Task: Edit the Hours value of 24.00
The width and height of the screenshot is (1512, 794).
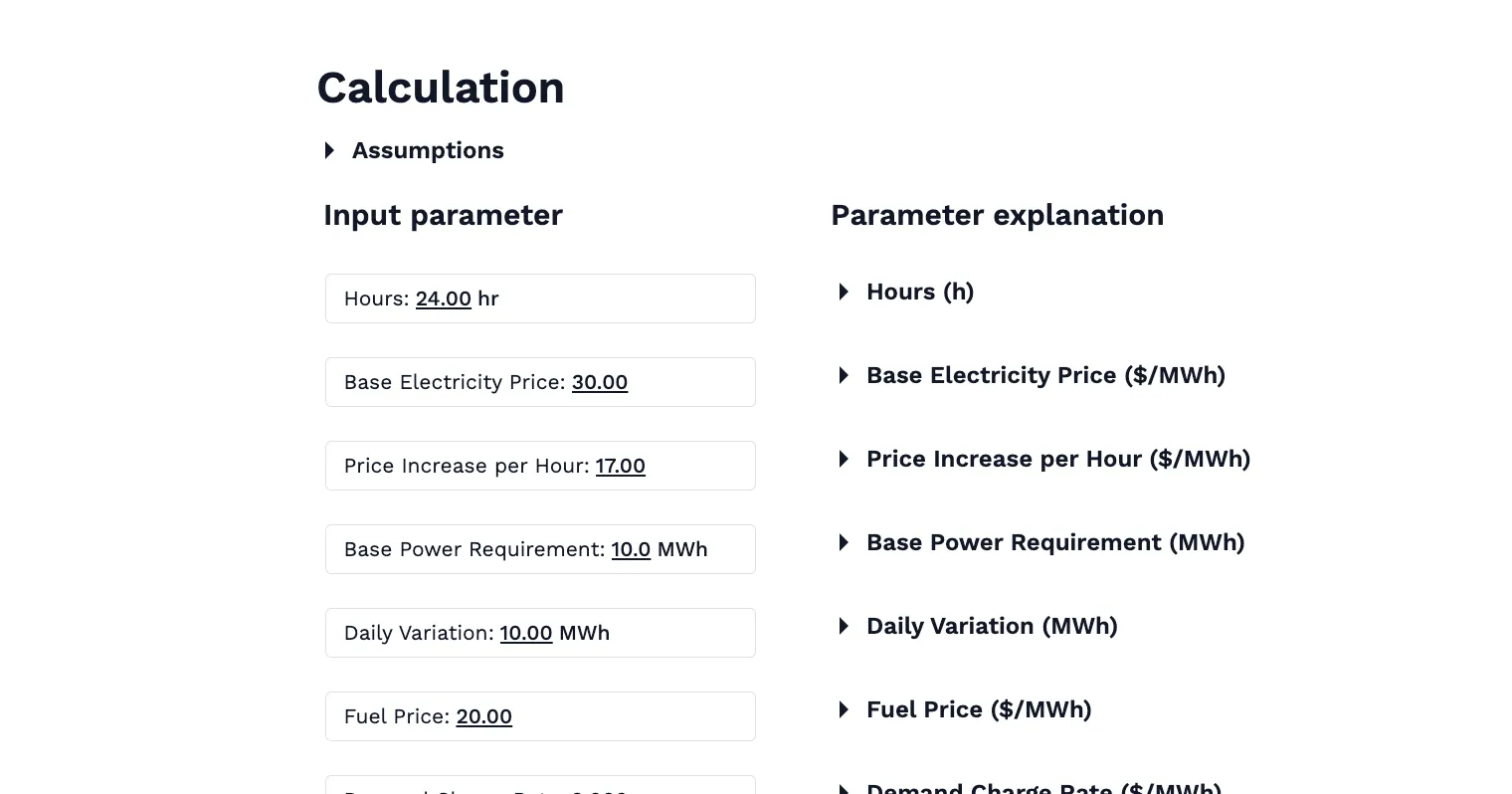Action: [x=443, y=298]
